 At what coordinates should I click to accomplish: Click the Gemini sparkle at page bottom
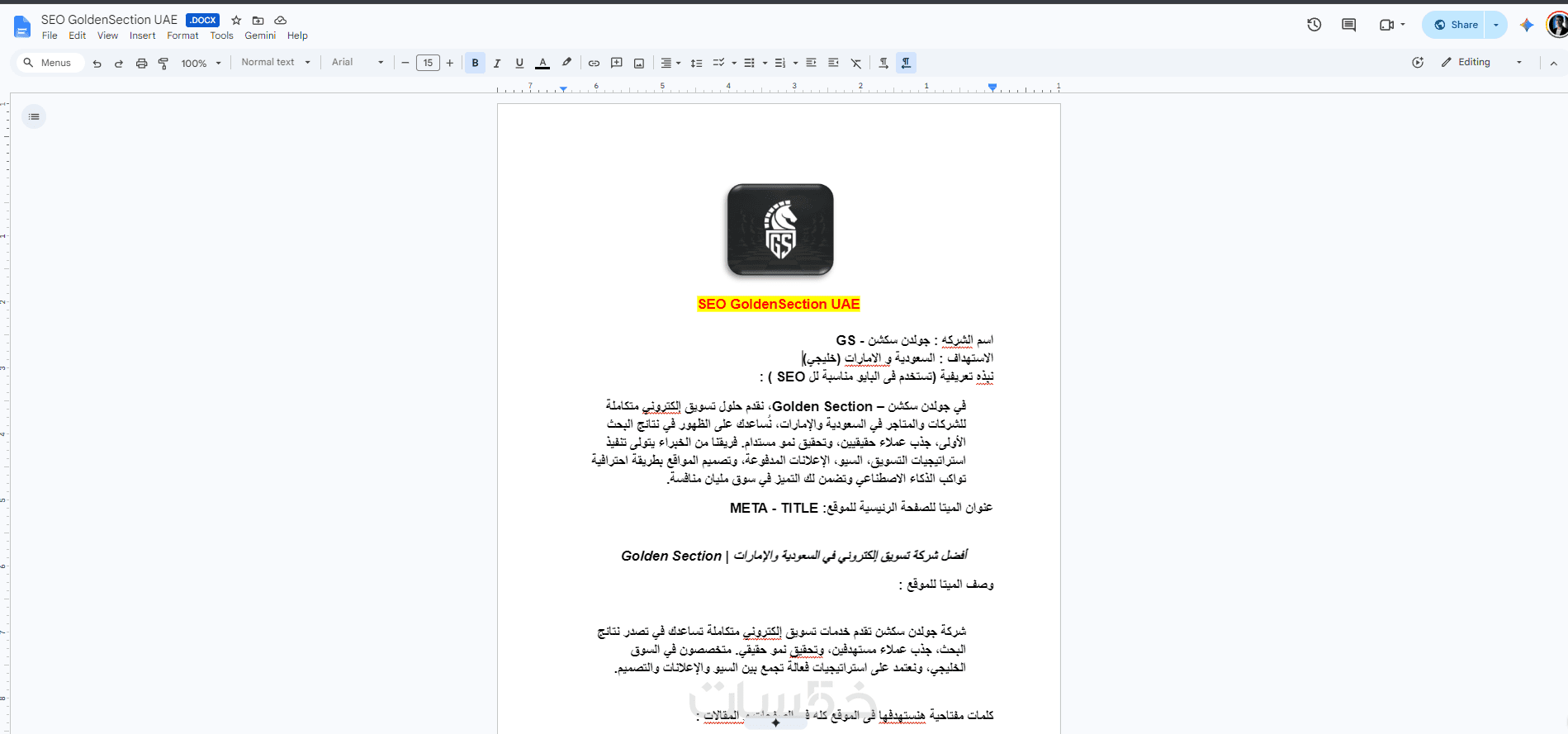click(775, 722)
